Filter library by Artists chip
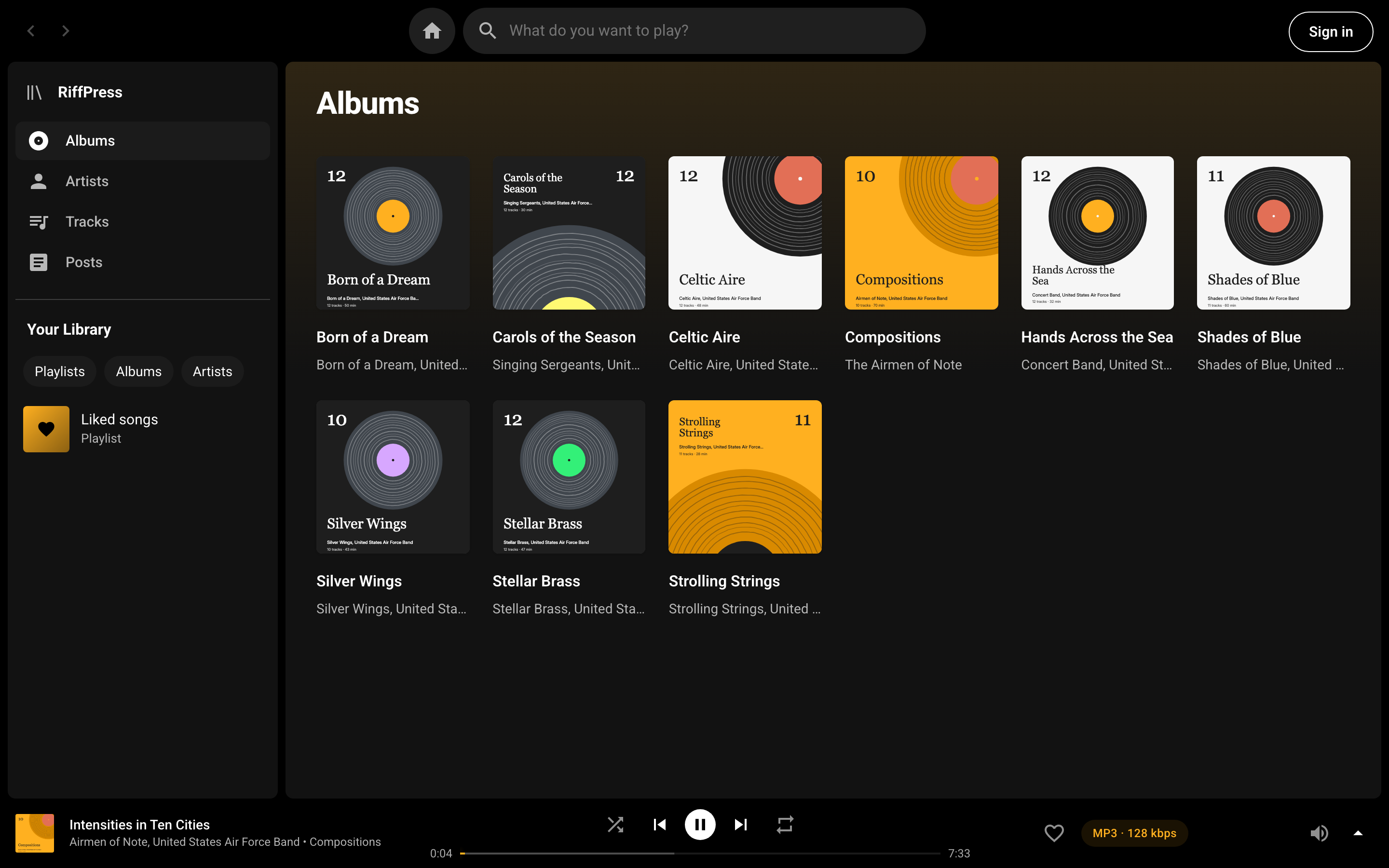This screenshot has width=1389, height=868. (x=212, y=371)
